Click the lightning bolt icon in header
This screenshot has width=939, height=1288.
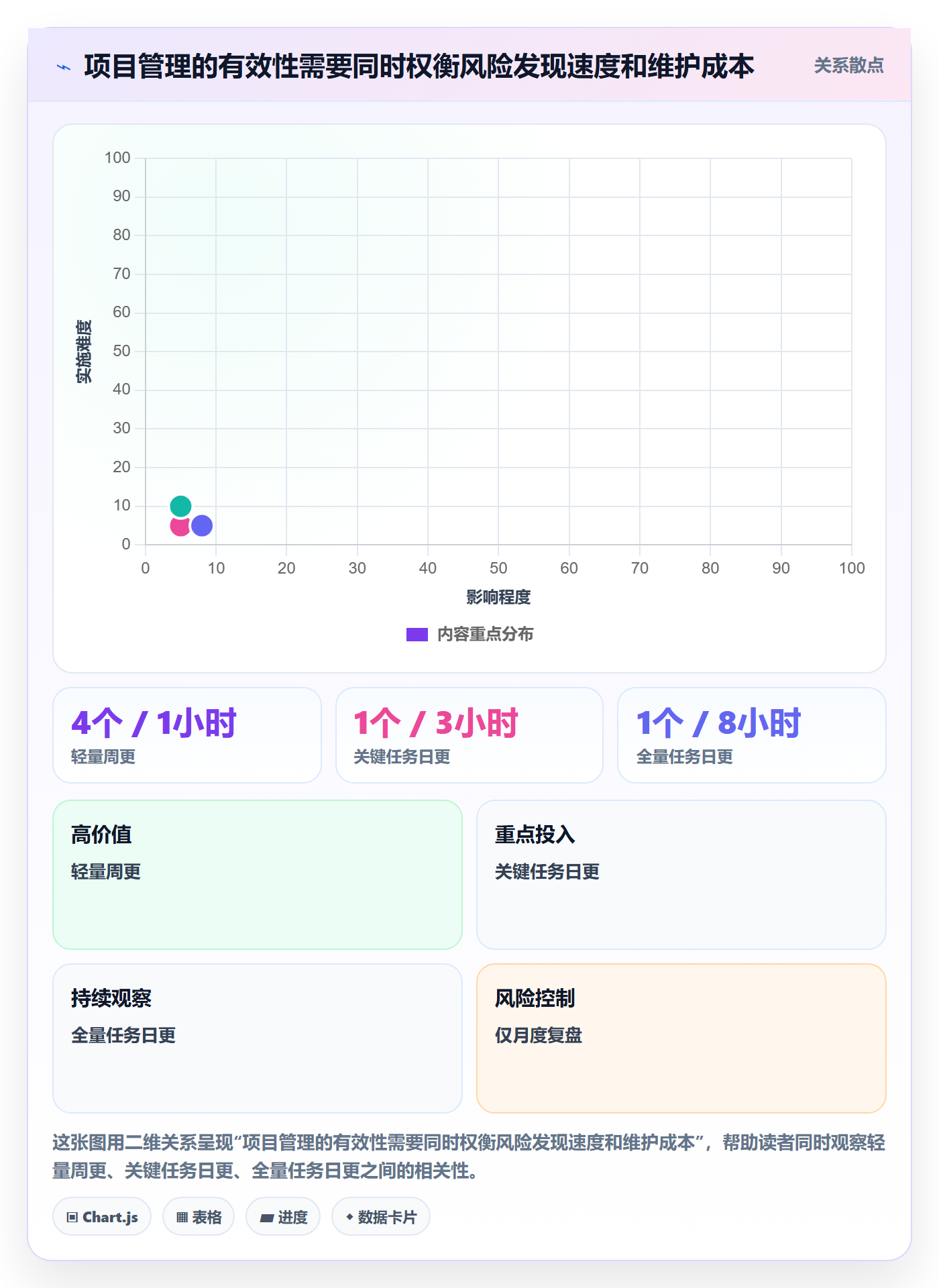(x=64, y=67)
